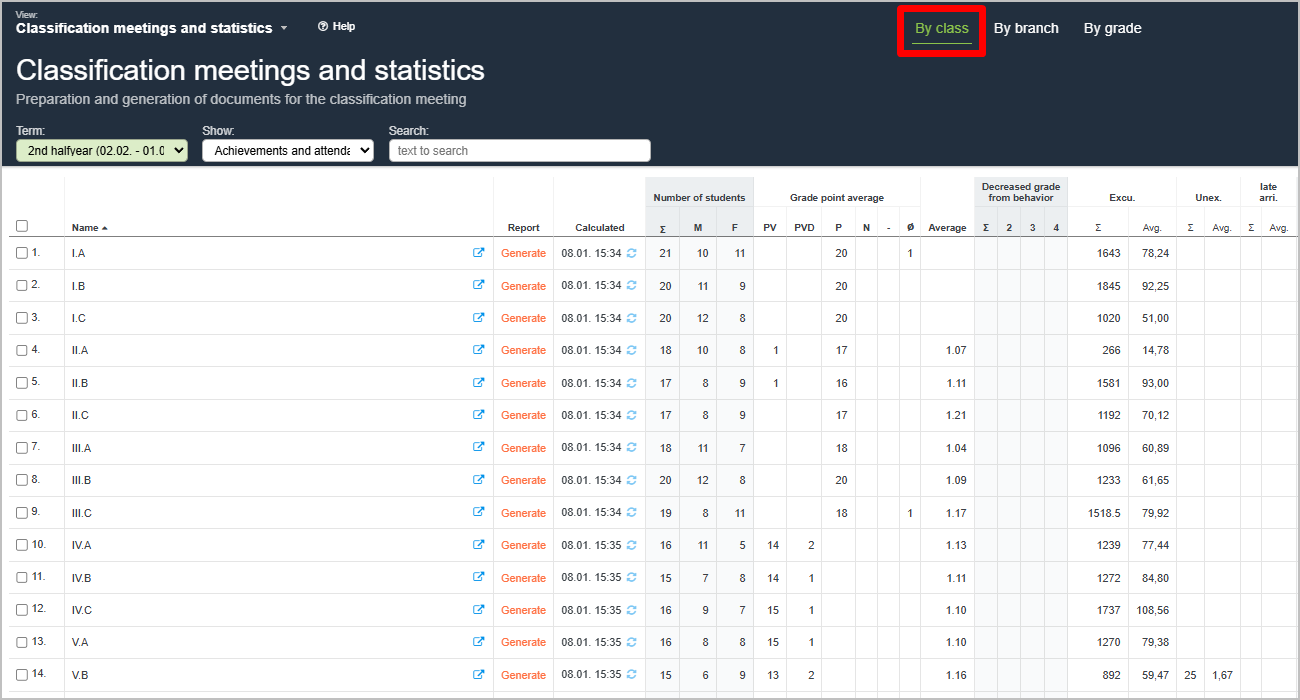The height and width of the screenshot is (700, 1300).
Task: Click the external link icon for V.B
Action: (479, 674)
